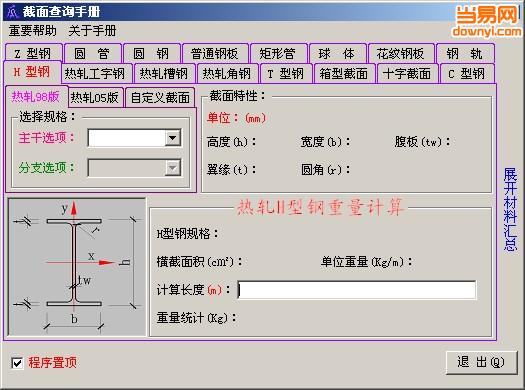Screen dimensions: 525x390
Task: Go to the 钢 轨 tab
Action: click(x=465, y=54)
